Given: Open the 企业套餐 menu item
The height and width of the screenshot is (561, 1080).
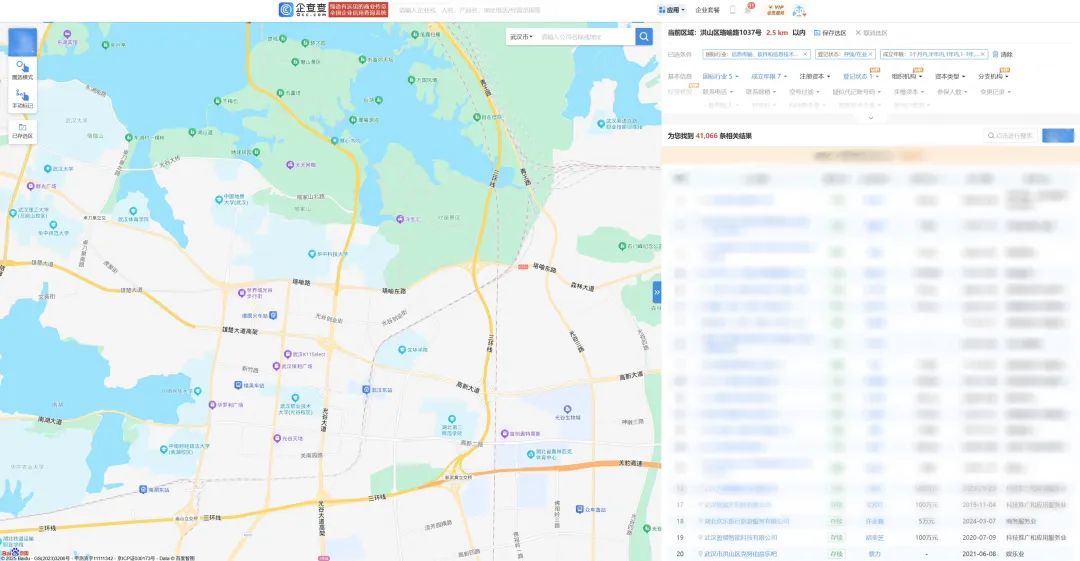Looking at the screenshot, I should pyautogui.click(x=707, y=10).
